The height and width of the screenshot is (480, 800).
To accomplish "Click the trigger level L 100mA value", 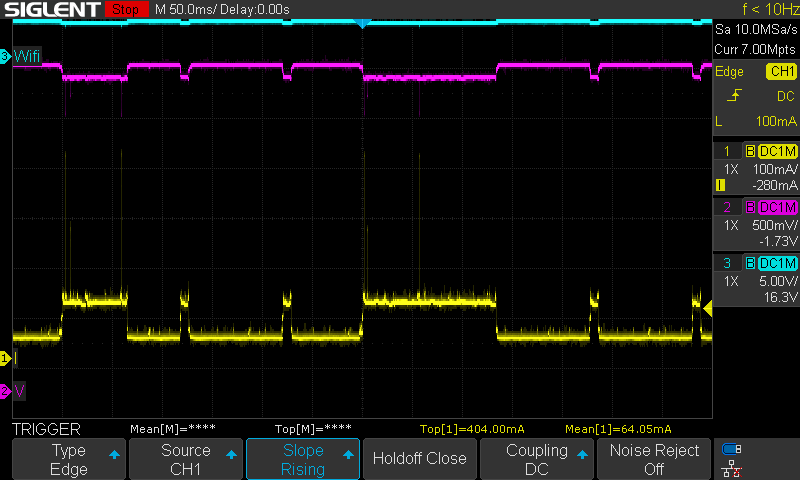I will click(776, 121).
